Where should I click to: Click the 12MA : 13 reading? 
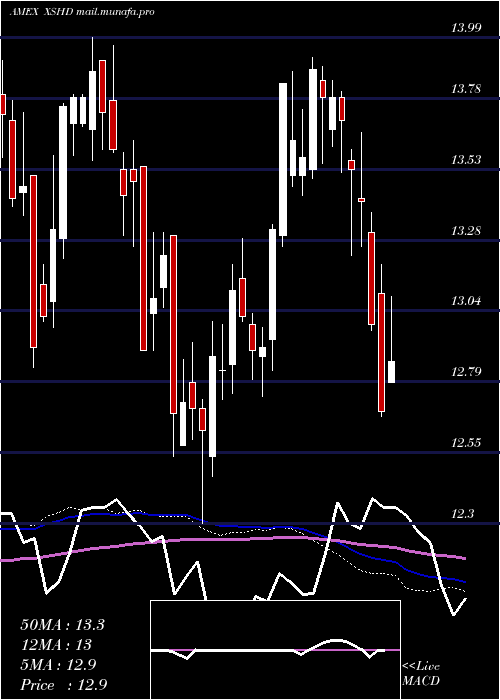pyautogui.click(x=56, y=644)
